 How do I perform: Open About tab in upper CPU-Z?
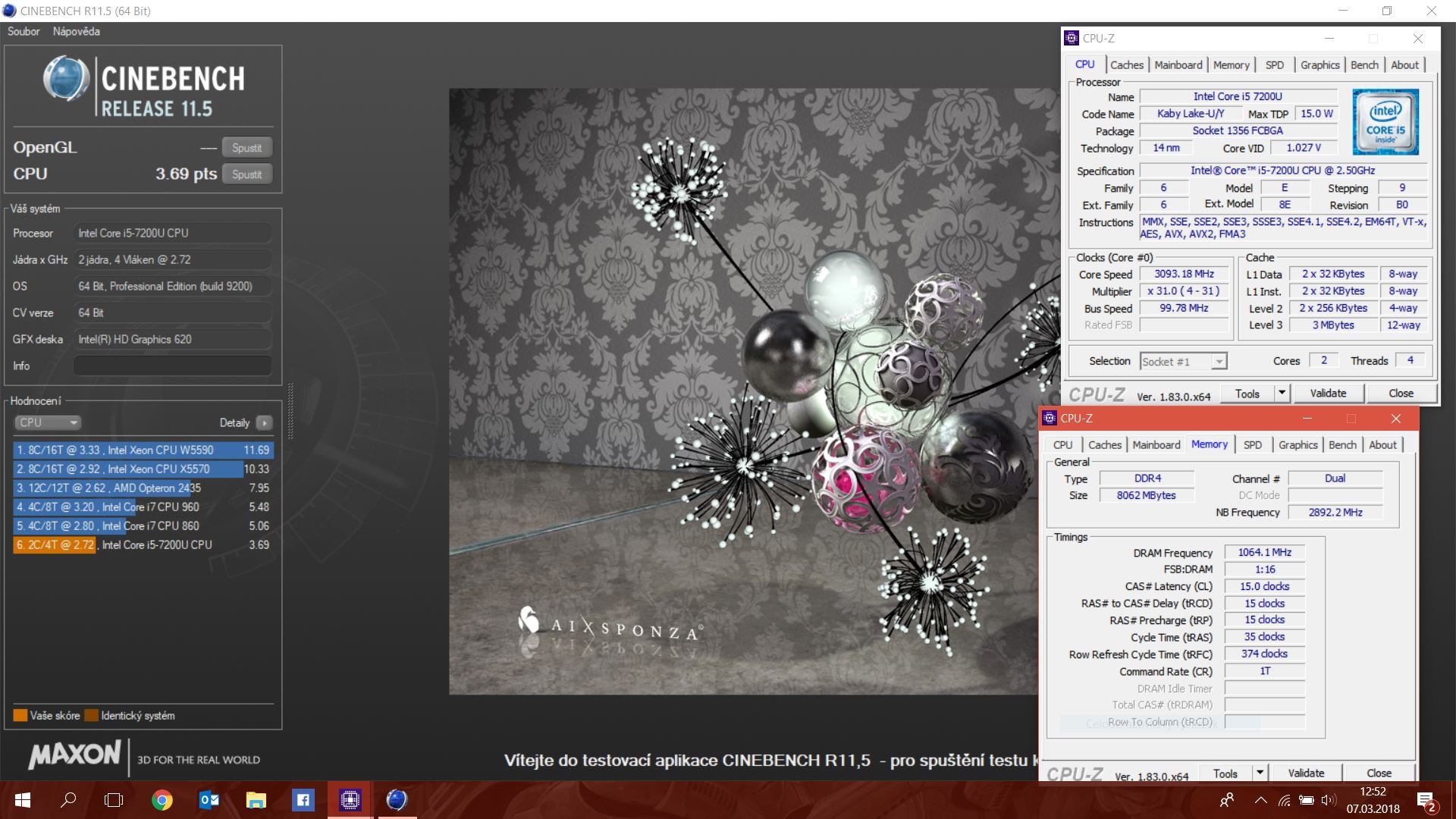pos(1404,65)
